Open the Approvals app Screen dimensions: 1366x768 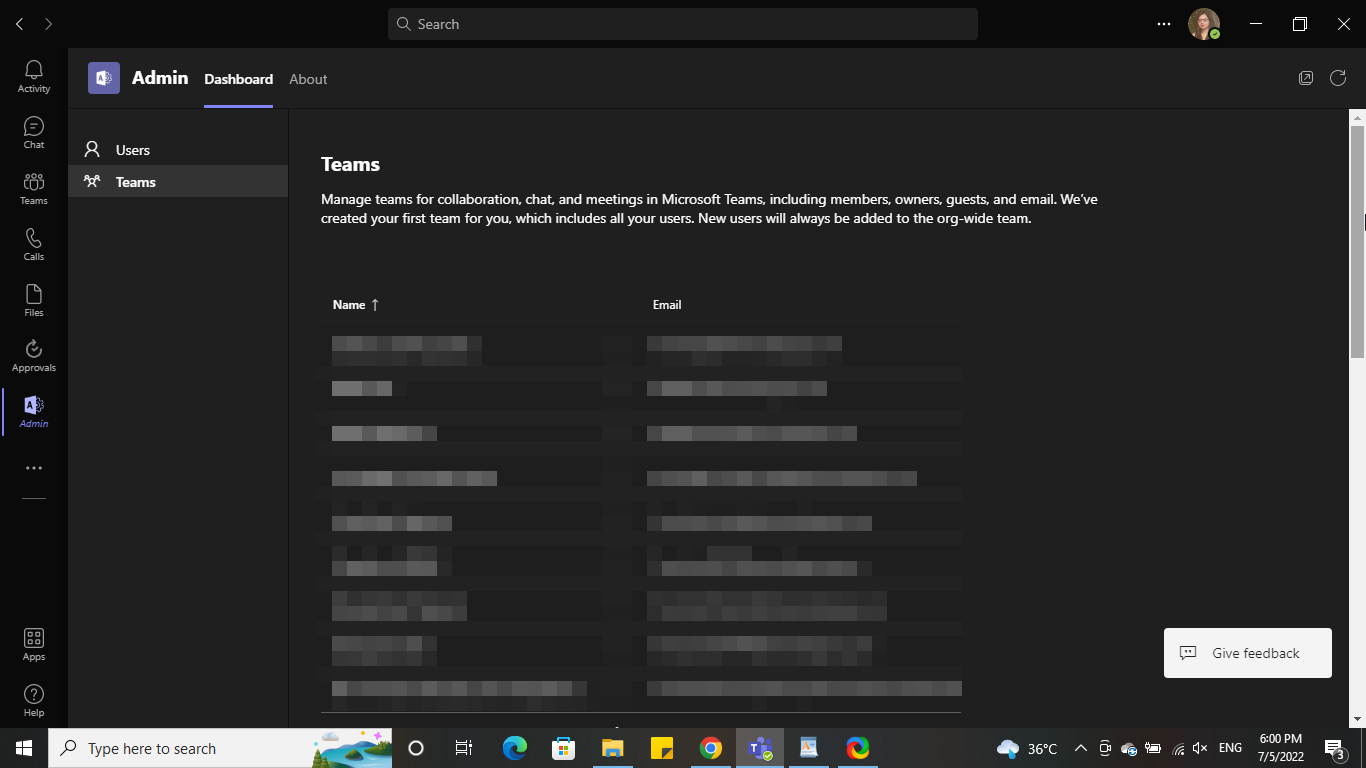point(33,355)
